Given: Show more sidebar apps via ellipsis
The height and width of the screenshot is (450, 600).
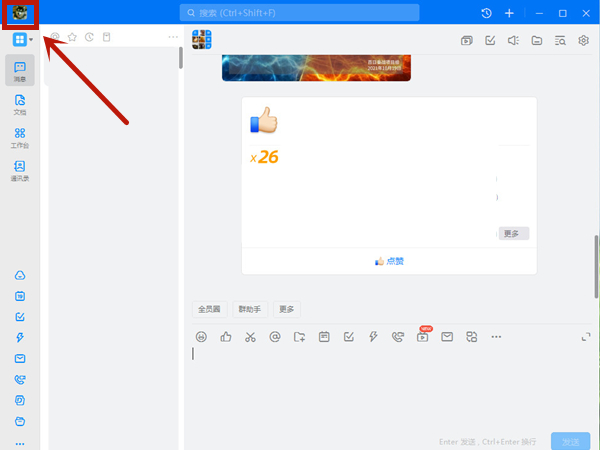Looking at the screenshot, I should (x=20, y=442).
